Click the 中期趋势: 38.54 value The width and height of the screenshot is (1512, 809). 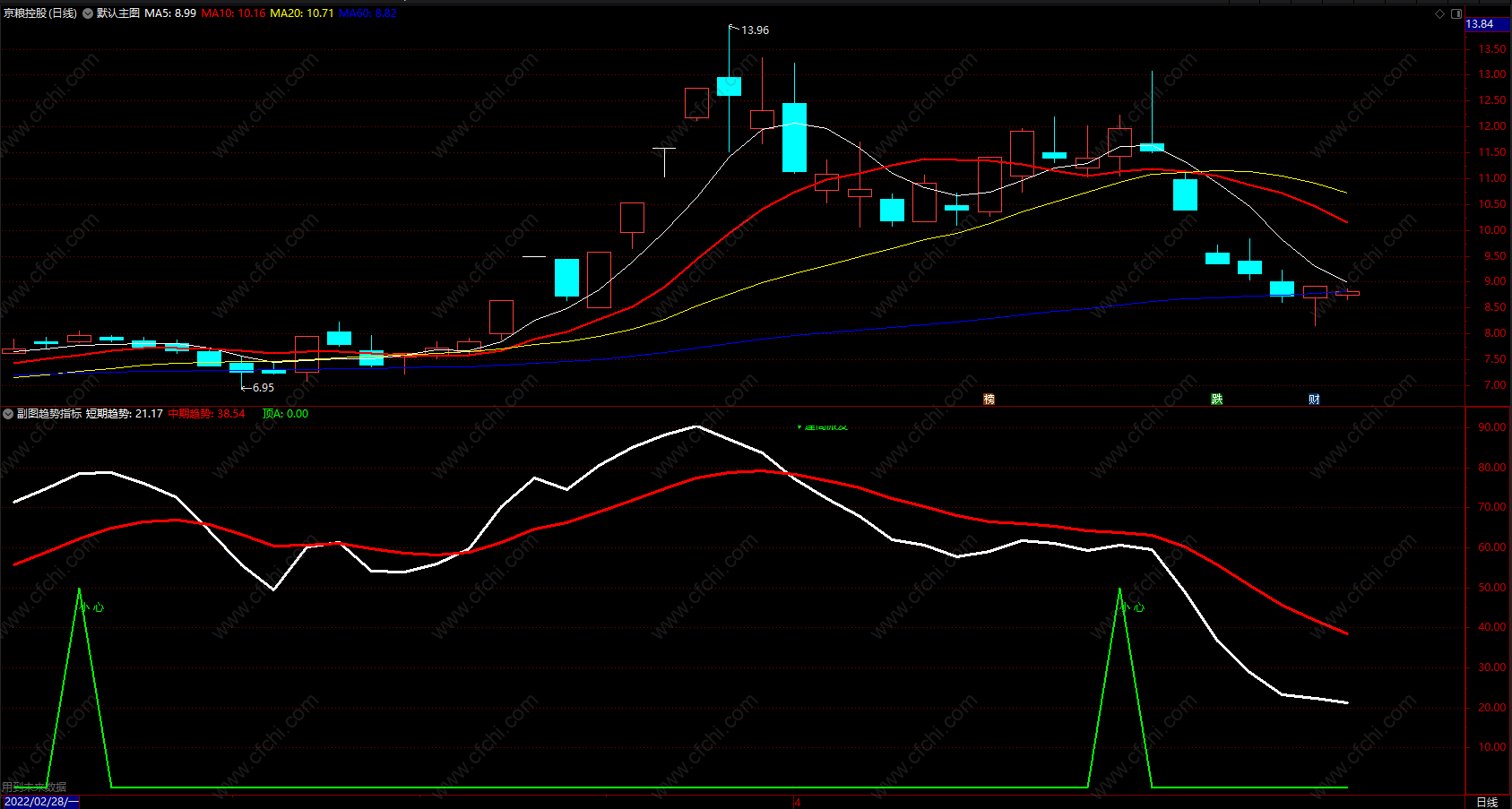206,414
